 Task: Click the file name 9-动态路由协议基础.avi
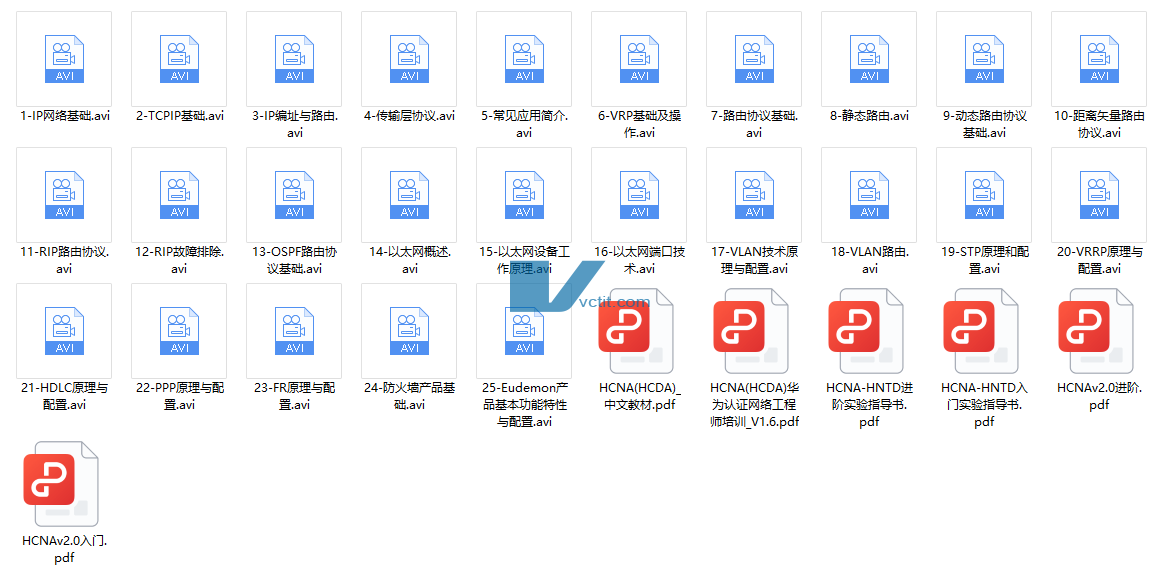(x=984, y=125)
